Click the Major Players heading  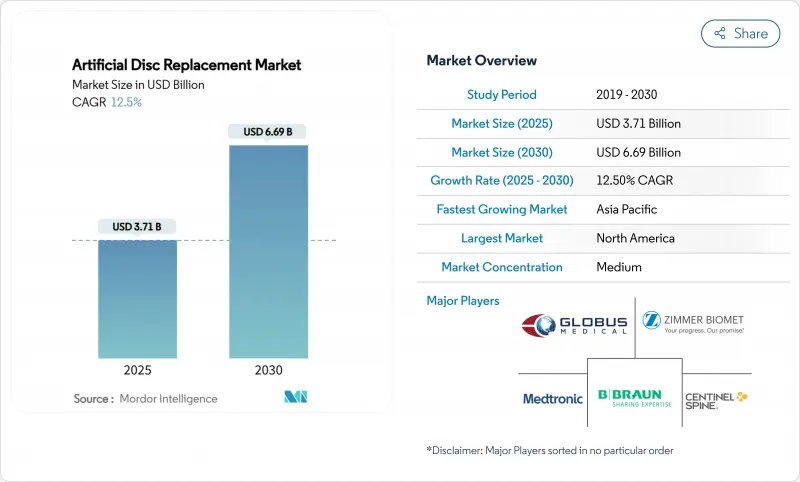(462, 300)
